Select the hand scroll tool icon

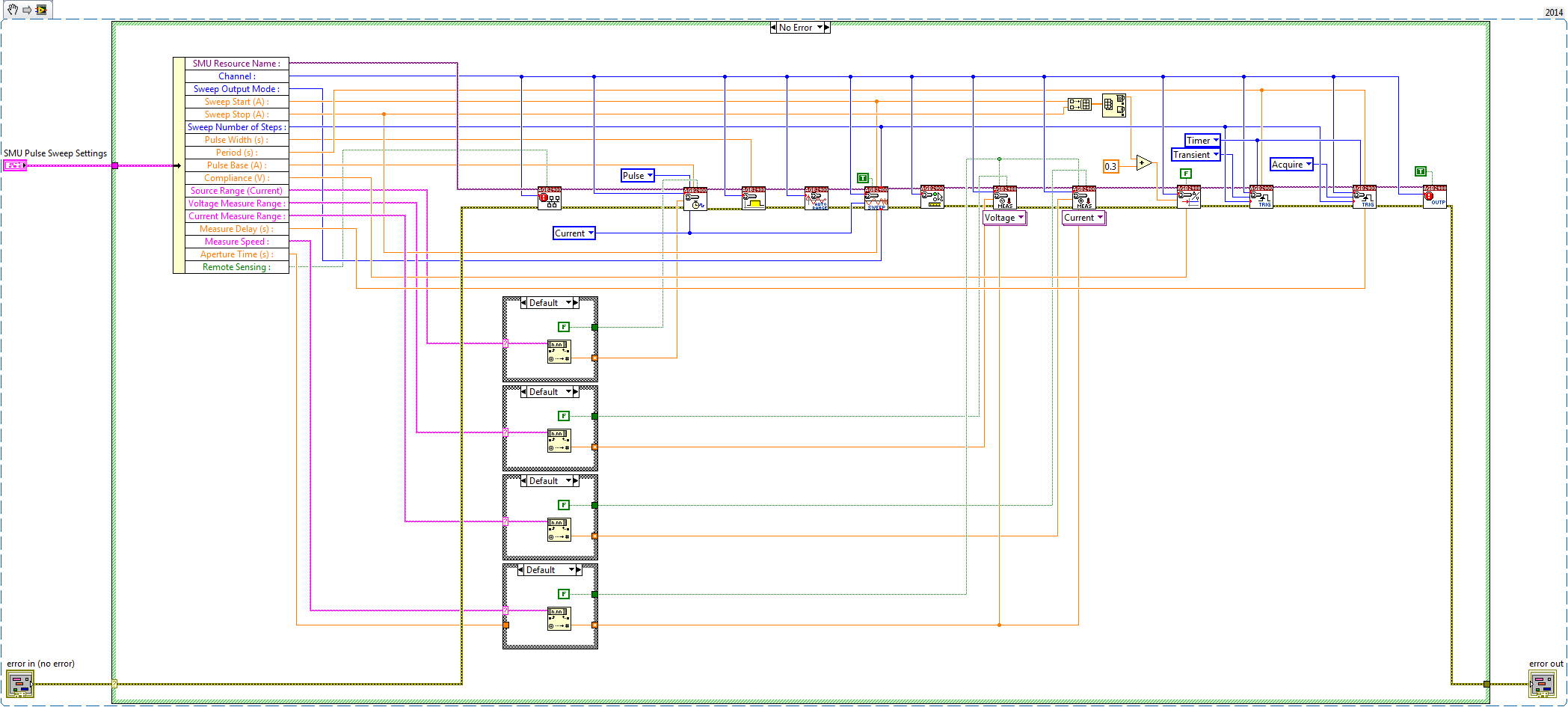tap(12, 10)
